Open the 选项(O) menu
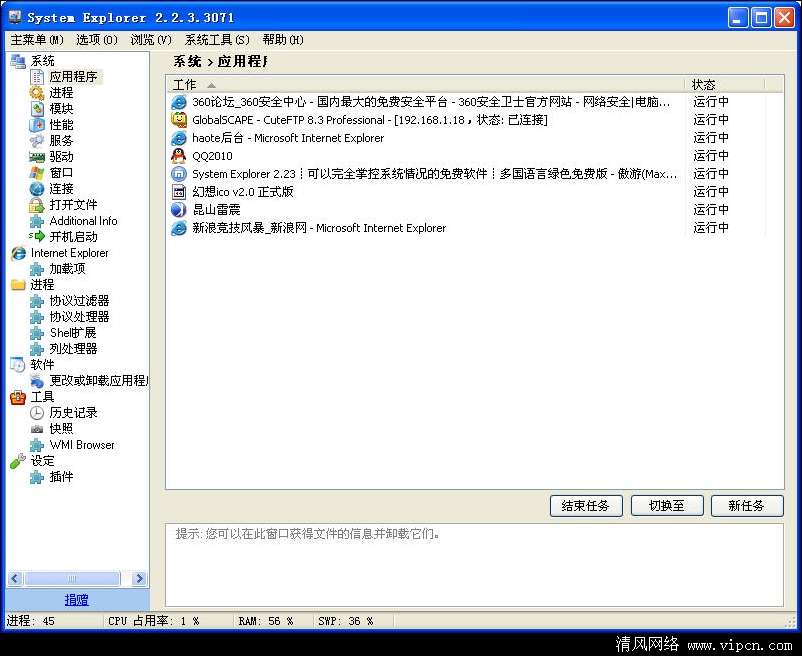 [97, 40]
